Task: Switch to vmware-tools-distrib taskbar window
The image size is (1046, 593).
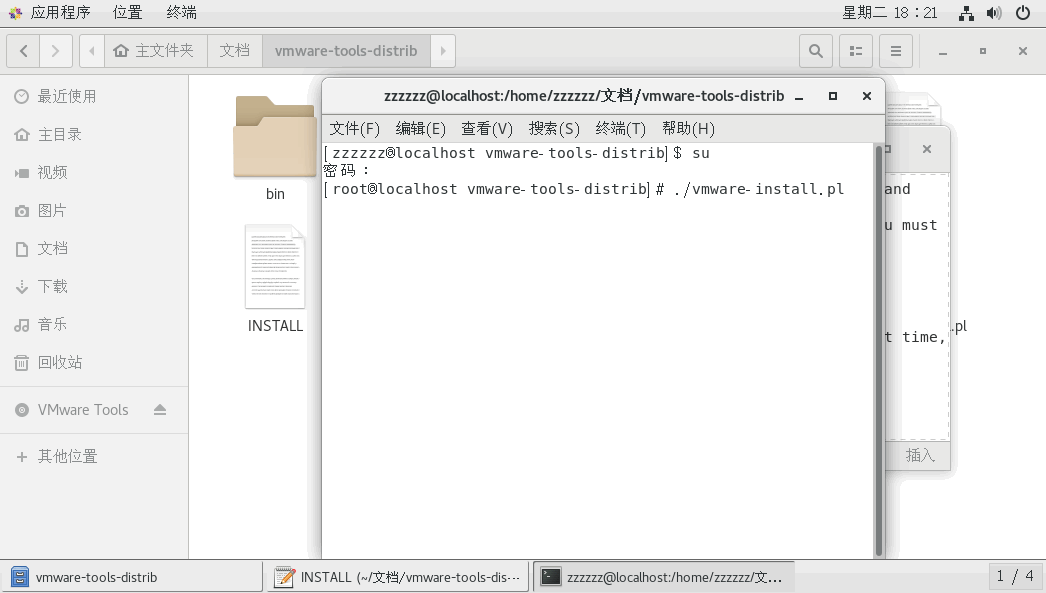Action: point(131,577)
